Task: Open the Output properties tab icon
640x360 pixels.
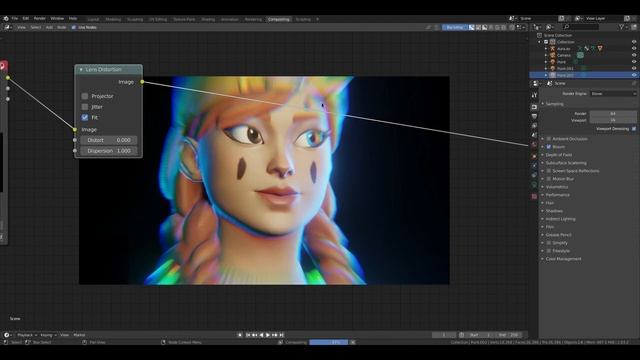Action: tap(534, 116)
